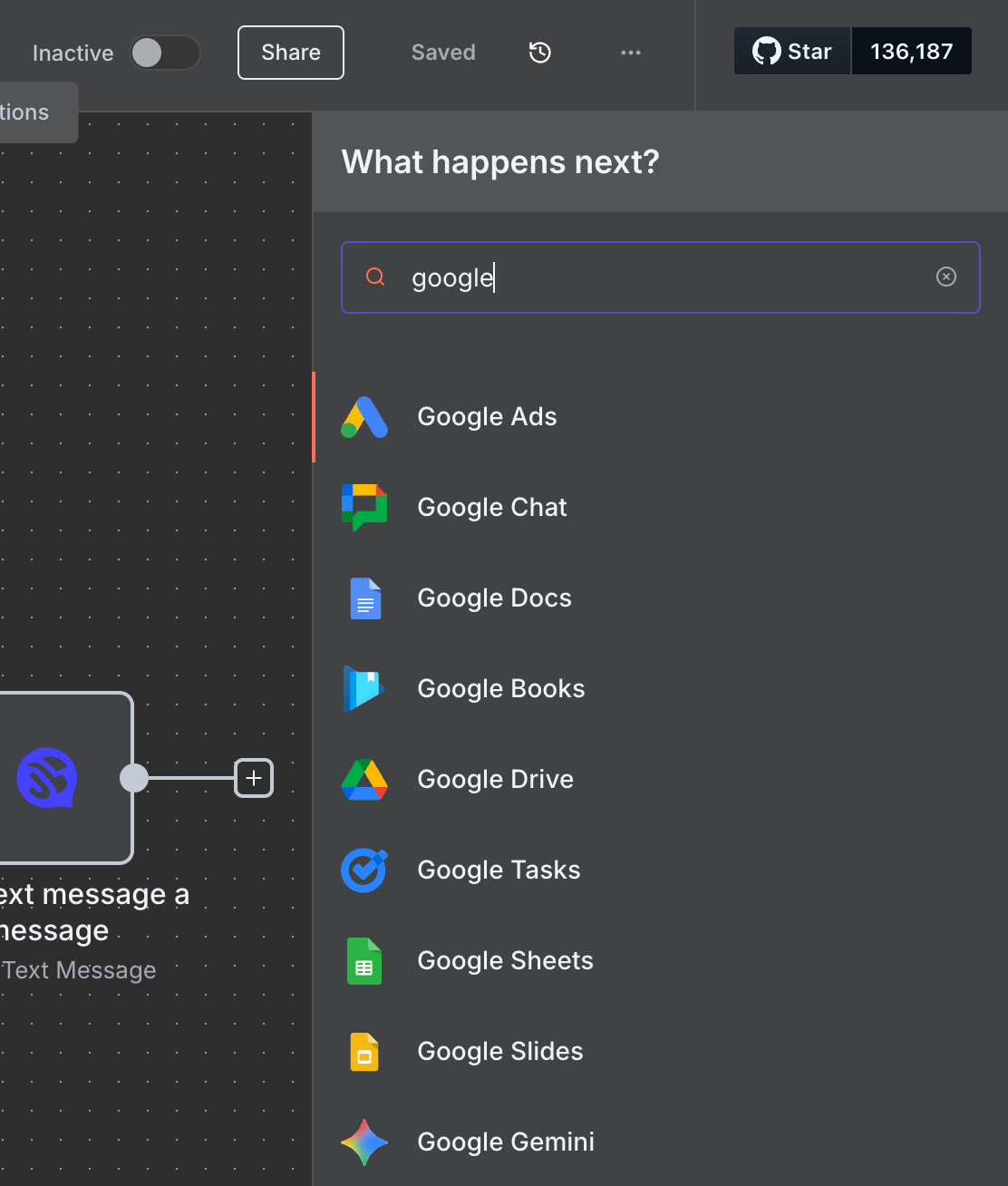Select the Google Docs icon
Viewport: 1008px width, 1186px height.
click(x=365, y=598)
